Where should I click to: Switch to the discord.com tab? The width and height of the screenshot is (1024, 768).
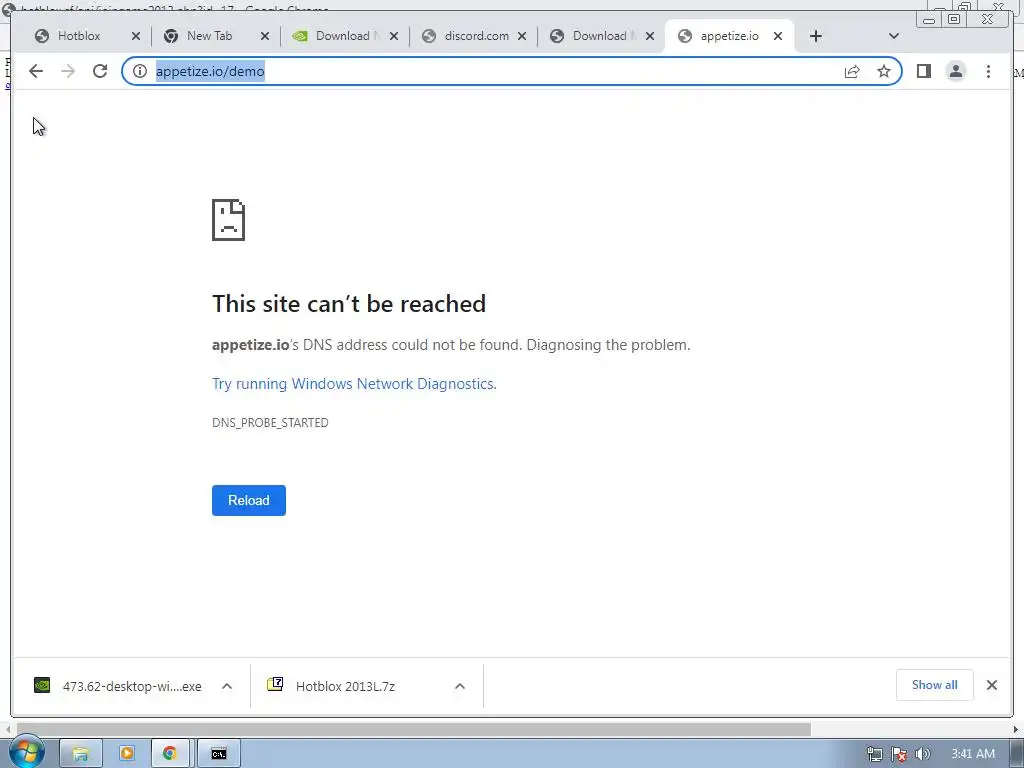475,36
